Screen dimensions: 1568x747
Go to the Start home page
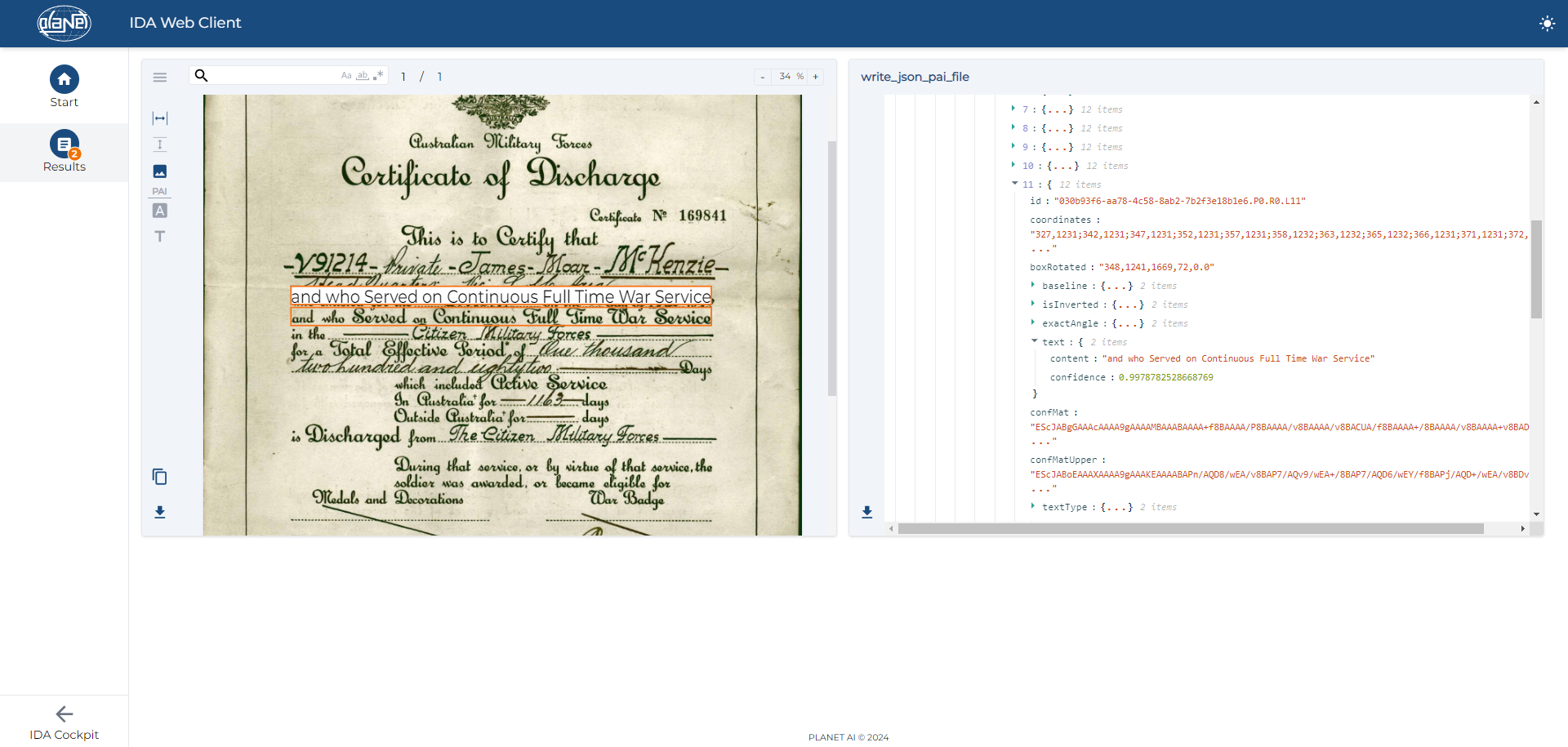(64, 86)
